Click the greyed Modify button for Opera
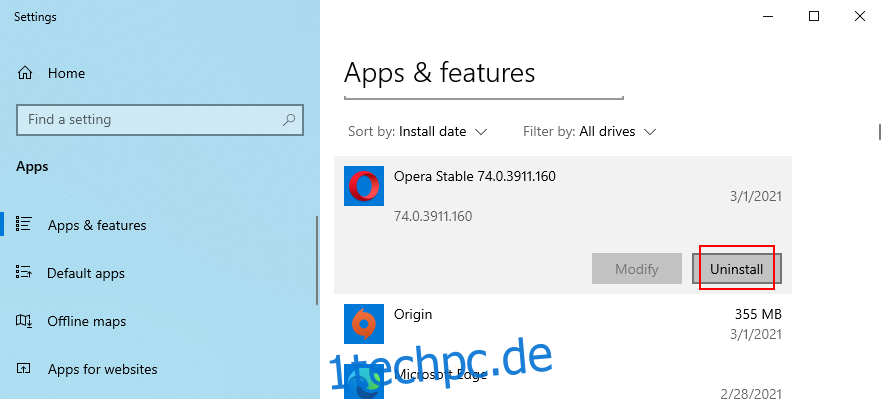 (x=637, y=269)
